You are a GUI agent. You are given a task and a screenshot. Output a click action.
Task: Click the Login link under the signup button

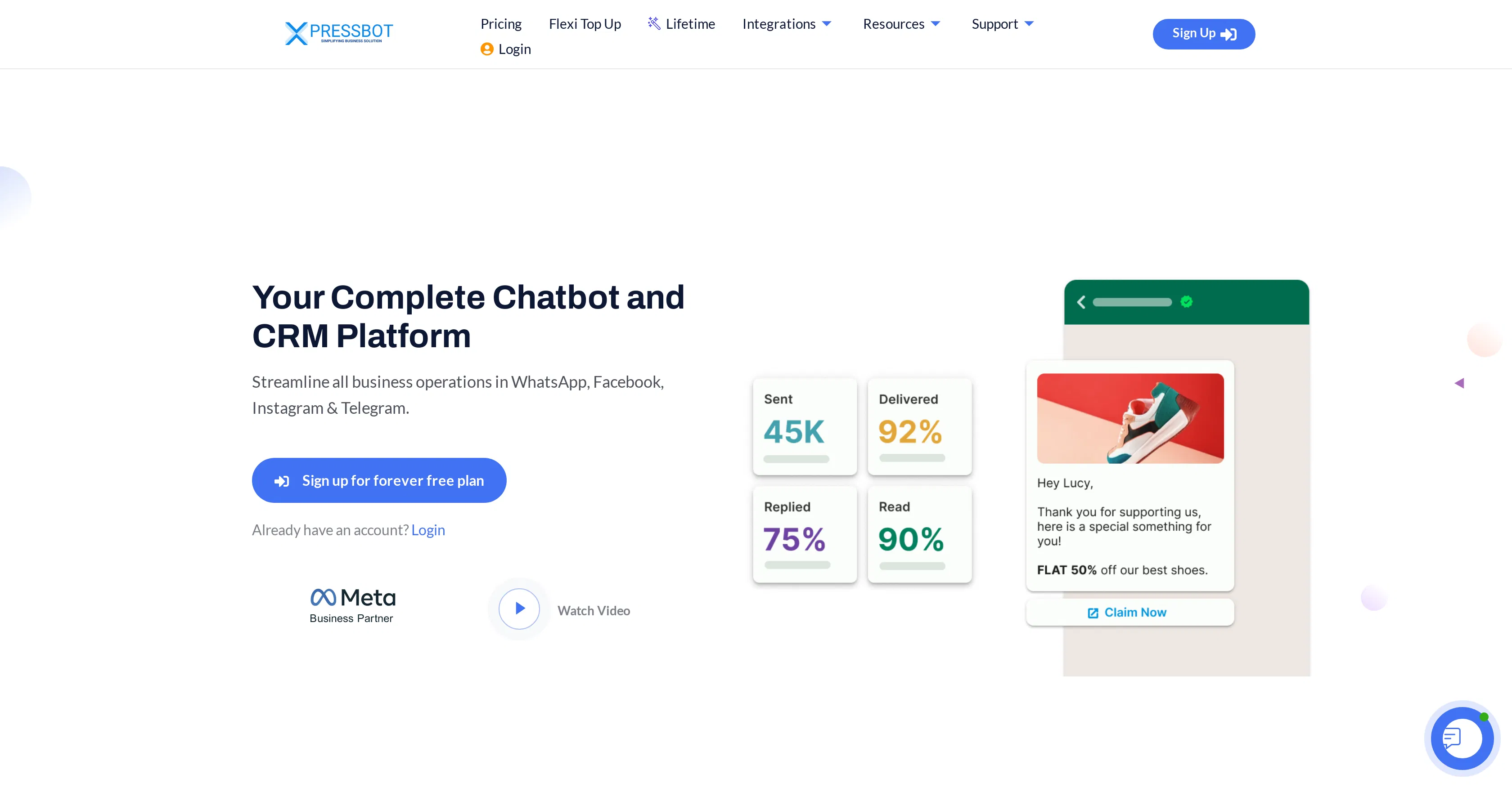[428, 530]
